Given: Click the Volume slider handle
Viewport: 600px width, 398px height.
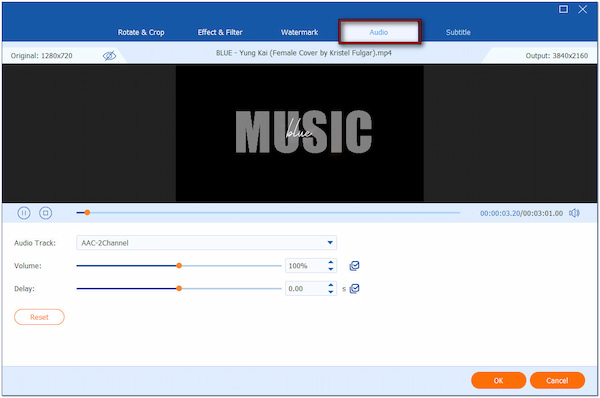Looking at the screenshot, I should pos(179,266).
